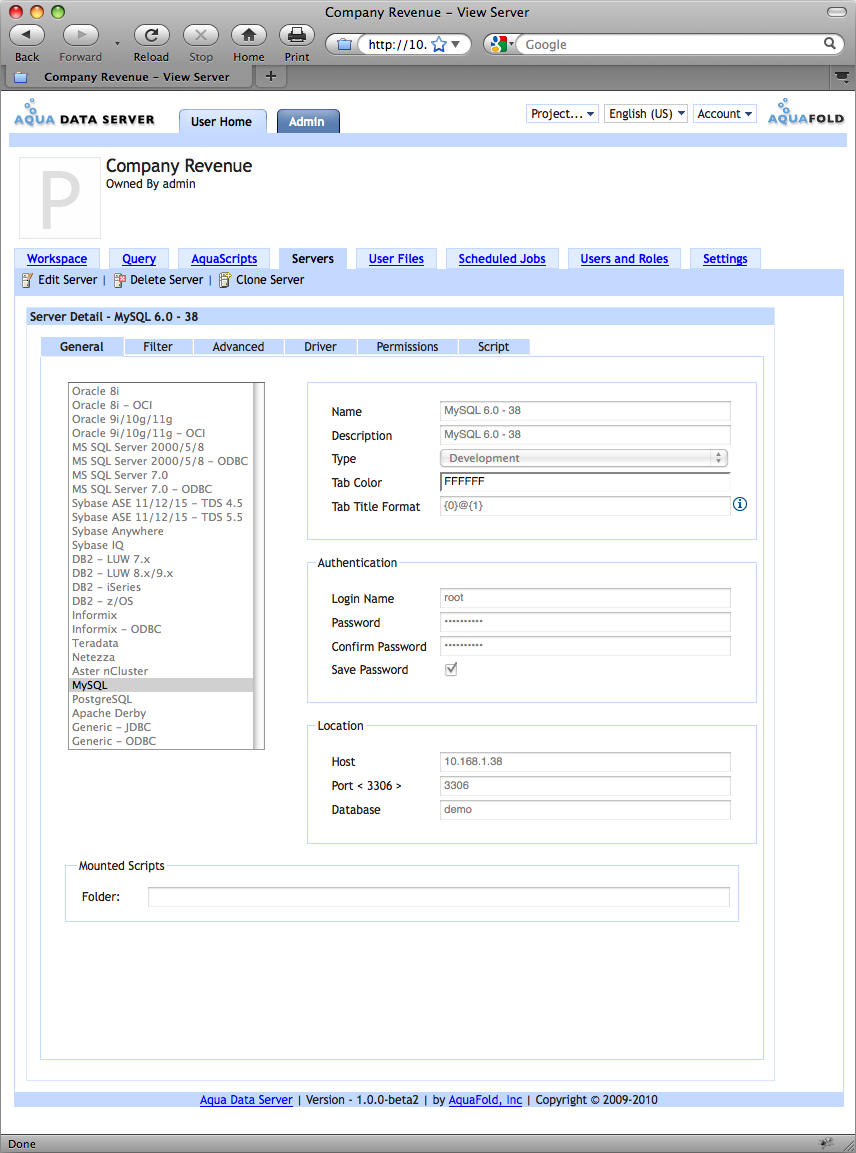Open the Aqua Data Server footer link
This screenshot has width=856, height=1153.
(246, 1100)
